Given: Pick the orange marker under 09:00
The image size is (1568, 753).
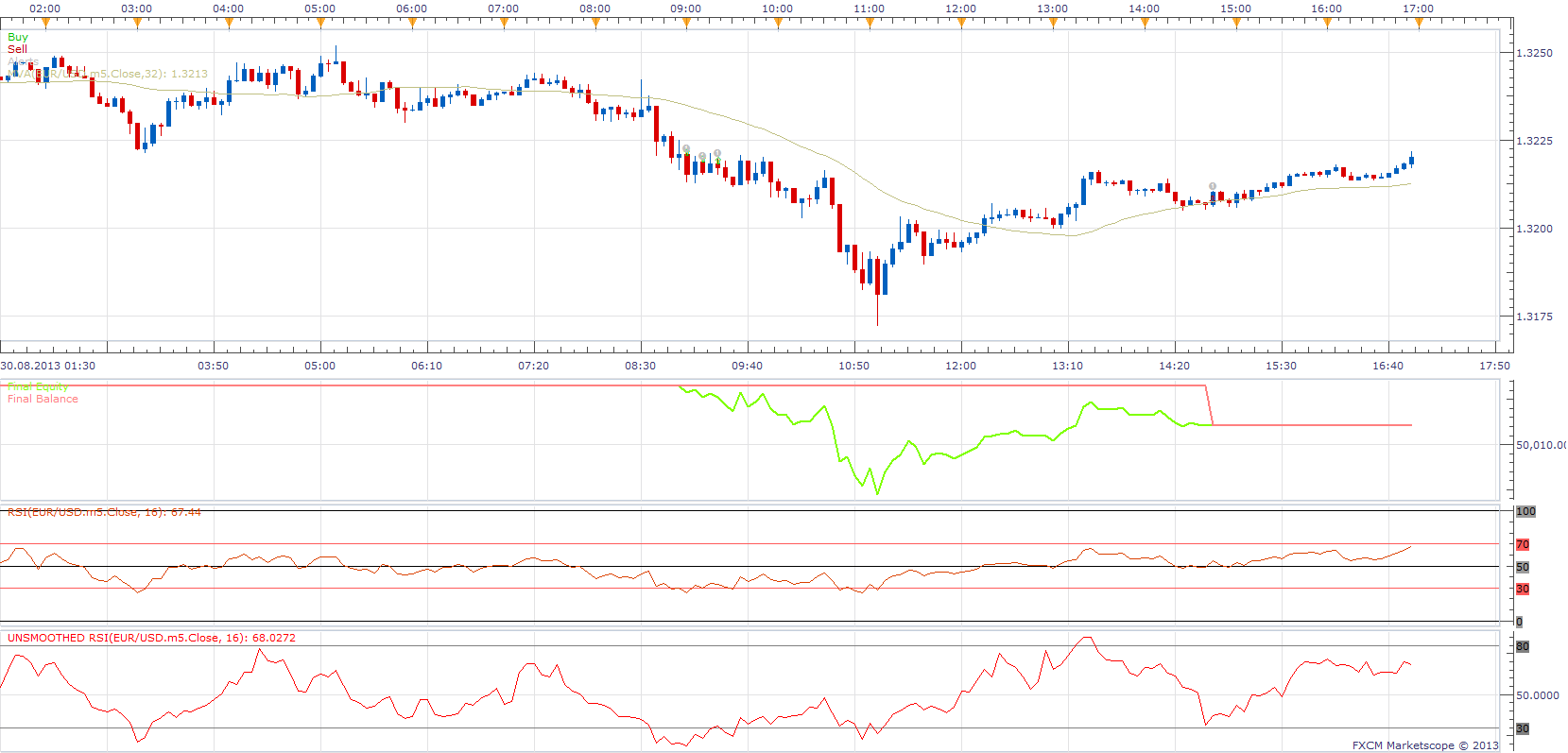Looking at the screenshot, I should click(x=686, y=24).
